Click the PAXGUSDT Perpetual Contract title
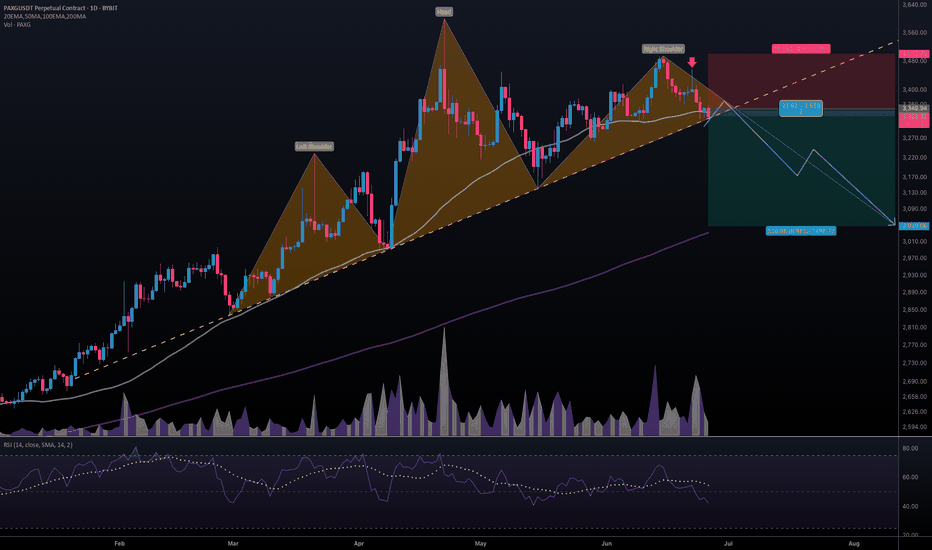932x550 pixels. pyautogui.click(x=61, y=8)
